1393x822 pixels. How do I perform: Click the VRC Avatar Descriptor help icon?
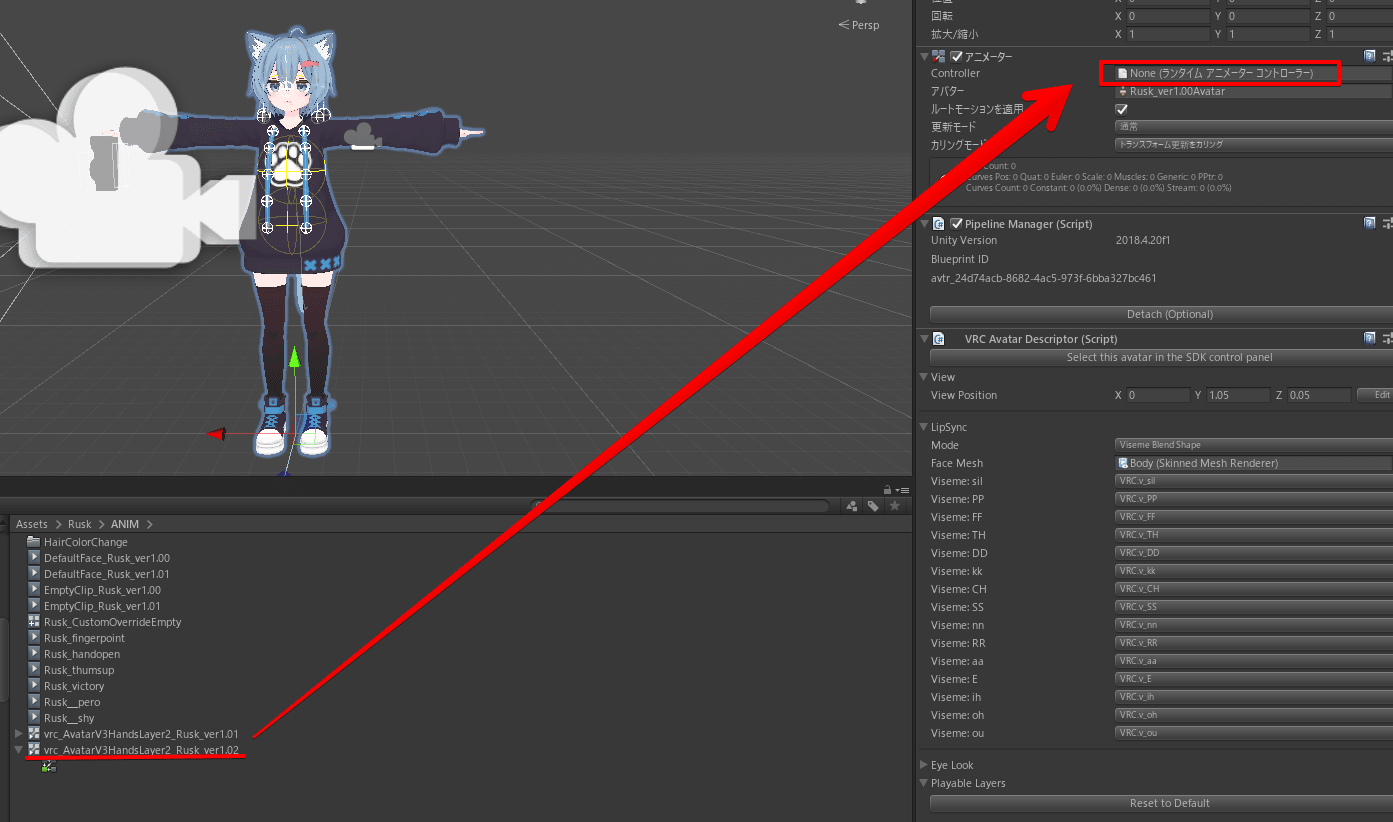1369,339
